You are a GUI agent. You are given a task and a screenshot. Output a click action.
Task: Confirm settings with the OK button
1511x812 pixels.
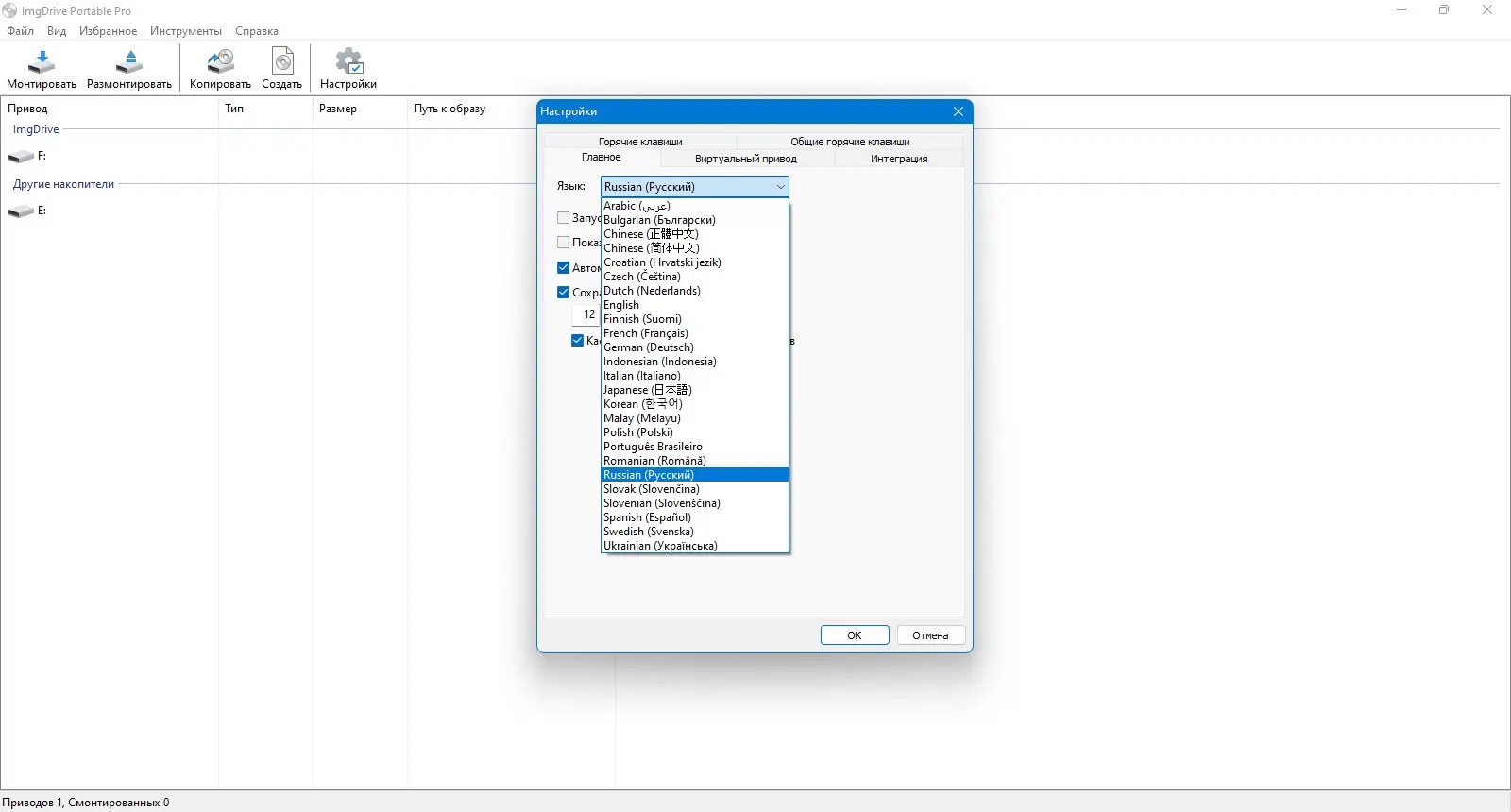(x=855, y=635)
